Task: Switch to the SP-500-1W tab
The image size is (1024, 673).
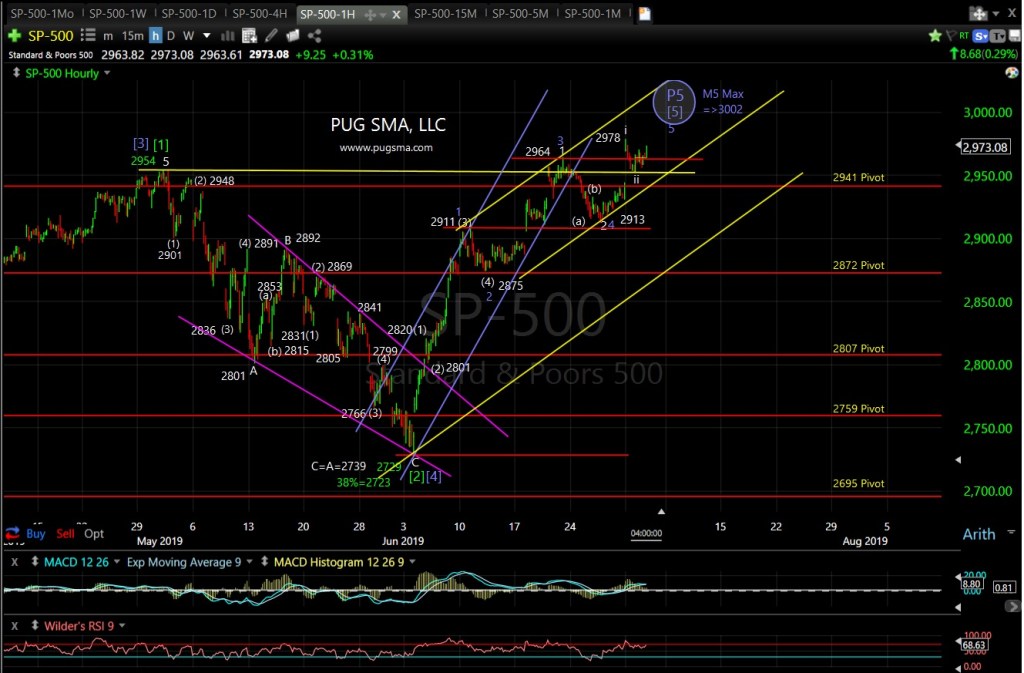Action: tap(118, 14)
